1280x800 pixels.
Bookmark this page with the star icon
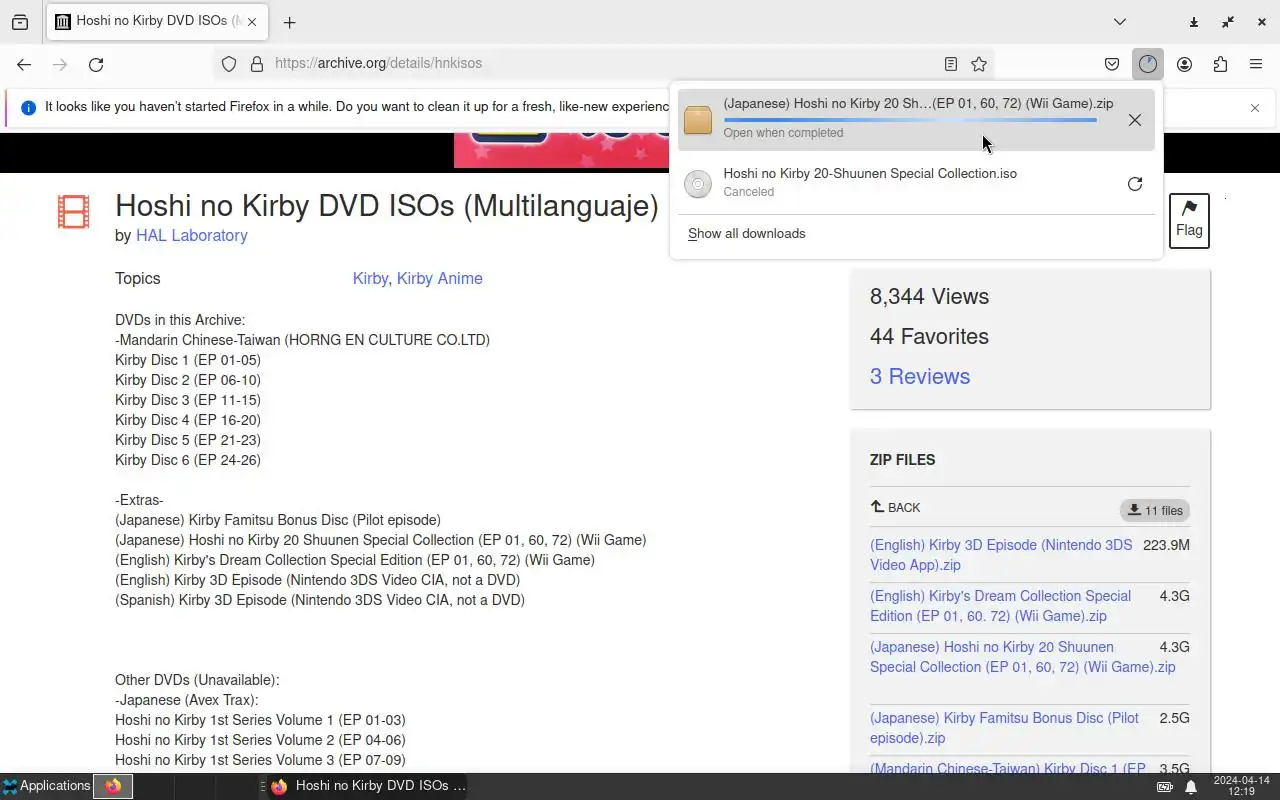(979, 64)
